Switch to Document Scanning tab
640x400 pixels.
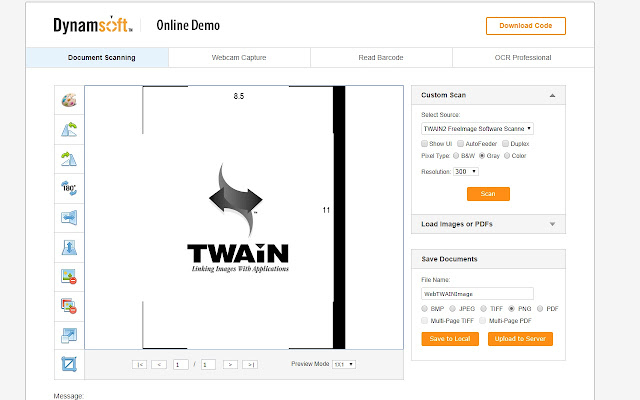pyautogui.click(x=98, y=58)
